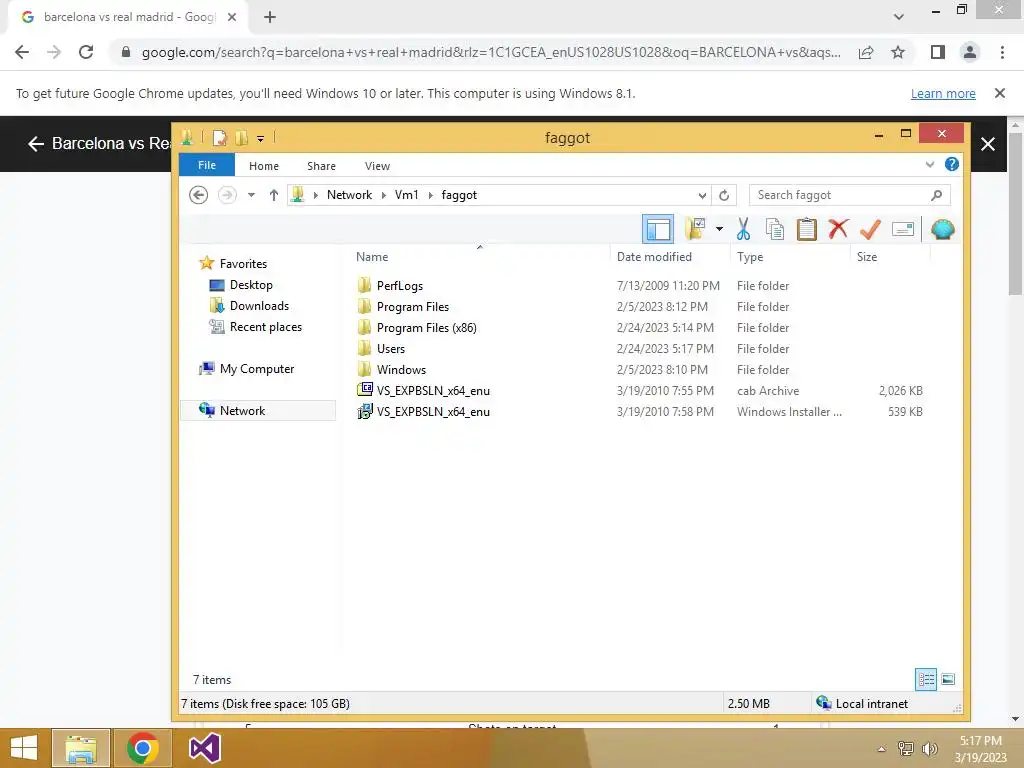Image resolution: width=1024 pixels, height=768 pixels.
Task: Expand the arrow after Network breadcrumb
Action: pos(384,195)
